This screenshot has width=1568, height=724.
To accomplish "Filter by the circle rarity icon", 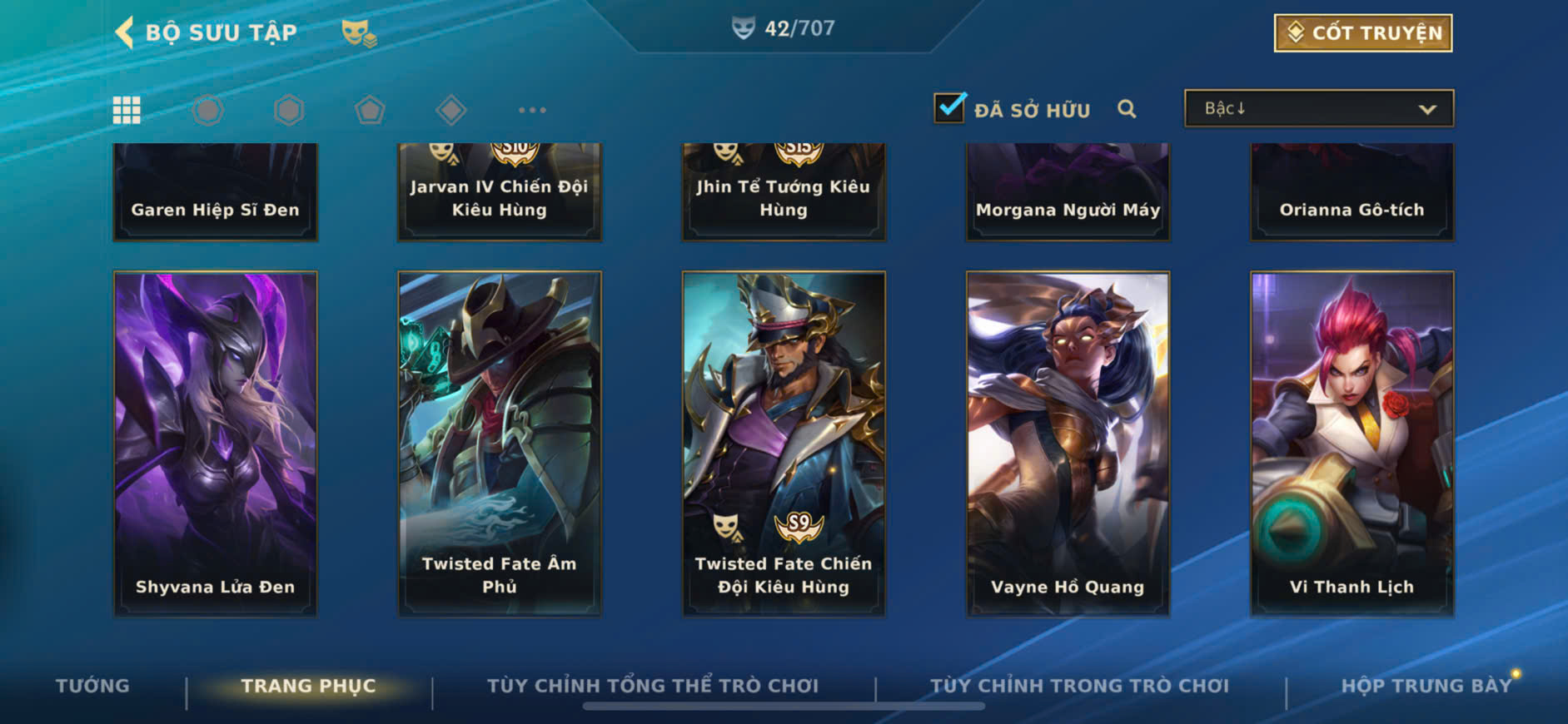I will [207, 110].
